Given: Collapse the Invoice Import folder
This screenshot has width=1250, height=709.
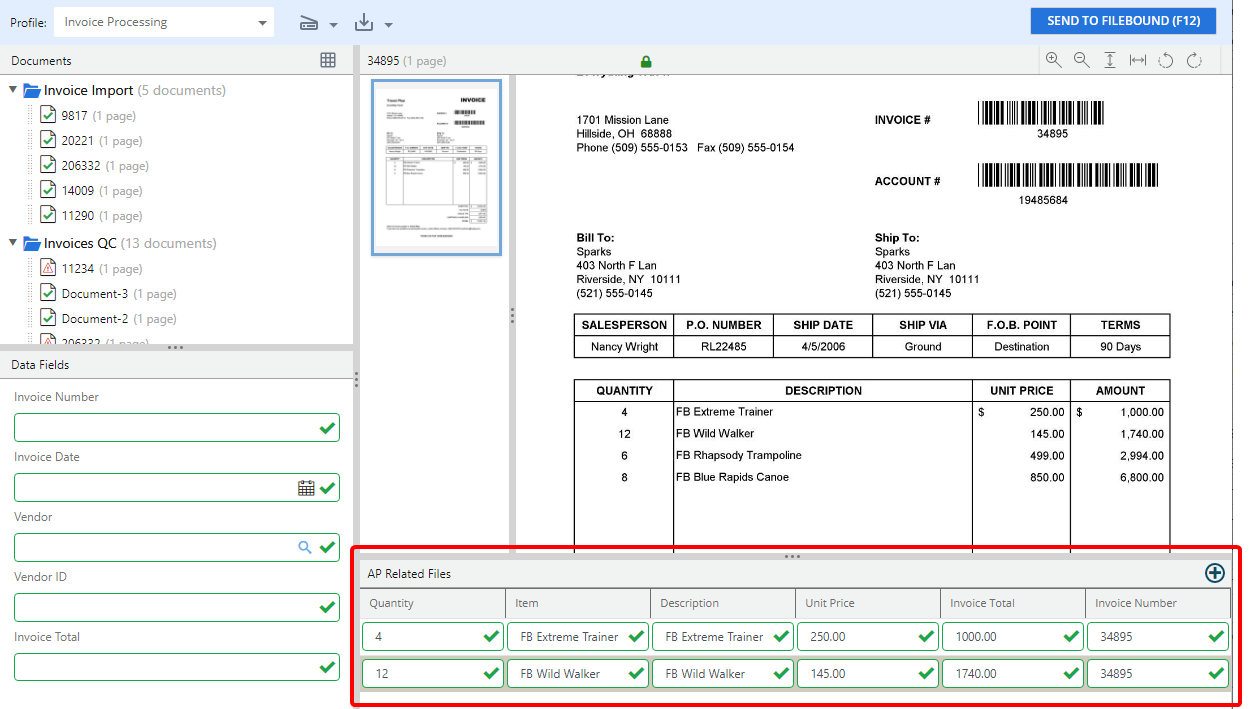Looking at the screenshot, I should (x=13, y=90).
